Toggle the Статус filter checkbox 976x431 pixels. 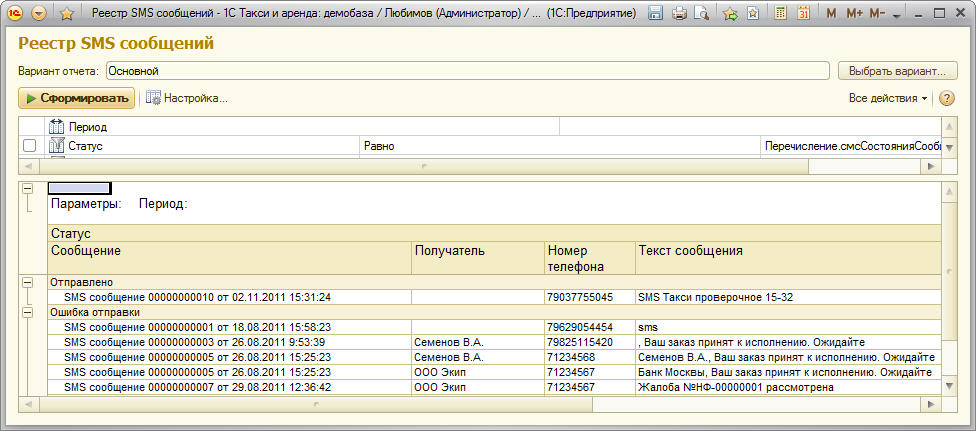coord(30,146)
